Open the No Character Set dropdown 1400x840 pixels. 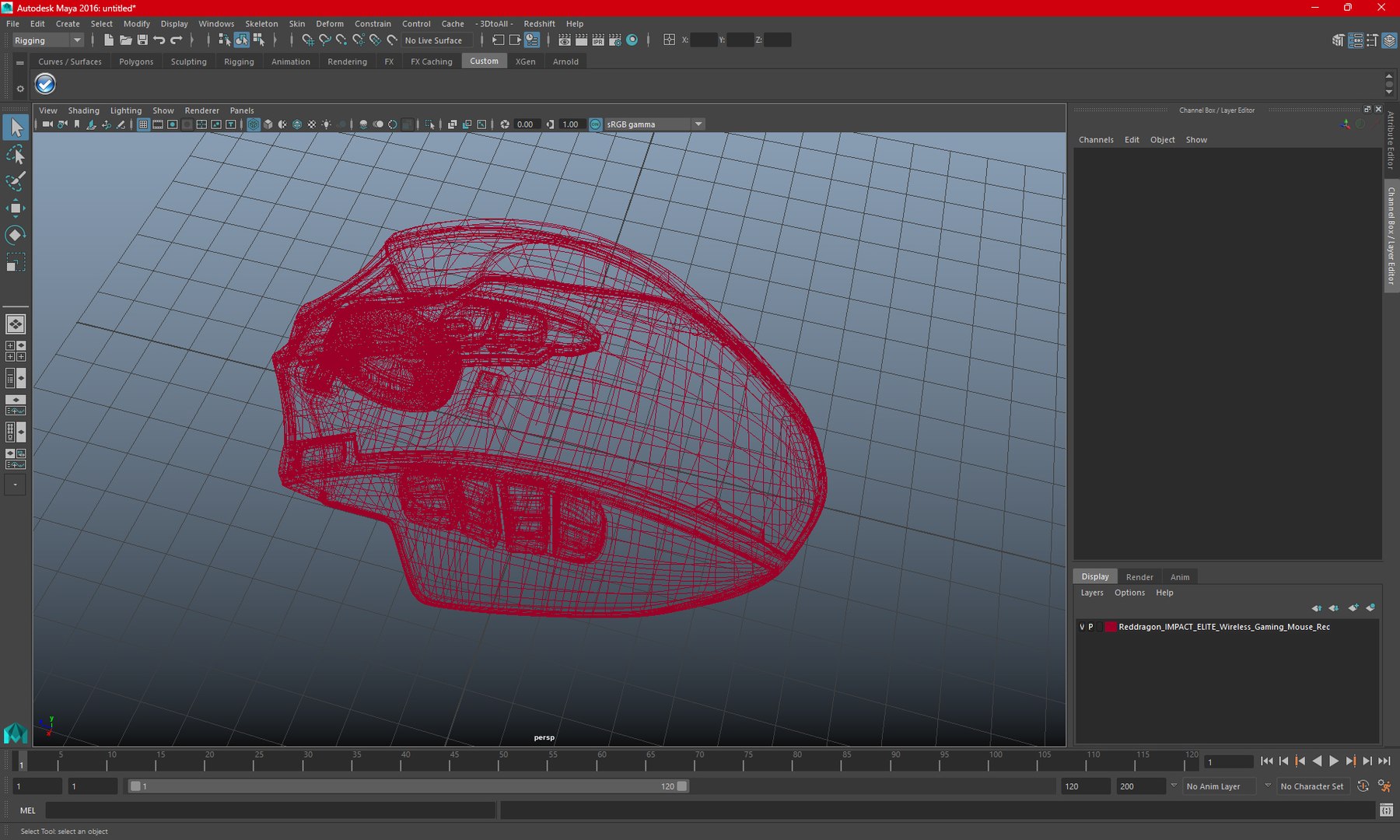tap(1312, 786)
